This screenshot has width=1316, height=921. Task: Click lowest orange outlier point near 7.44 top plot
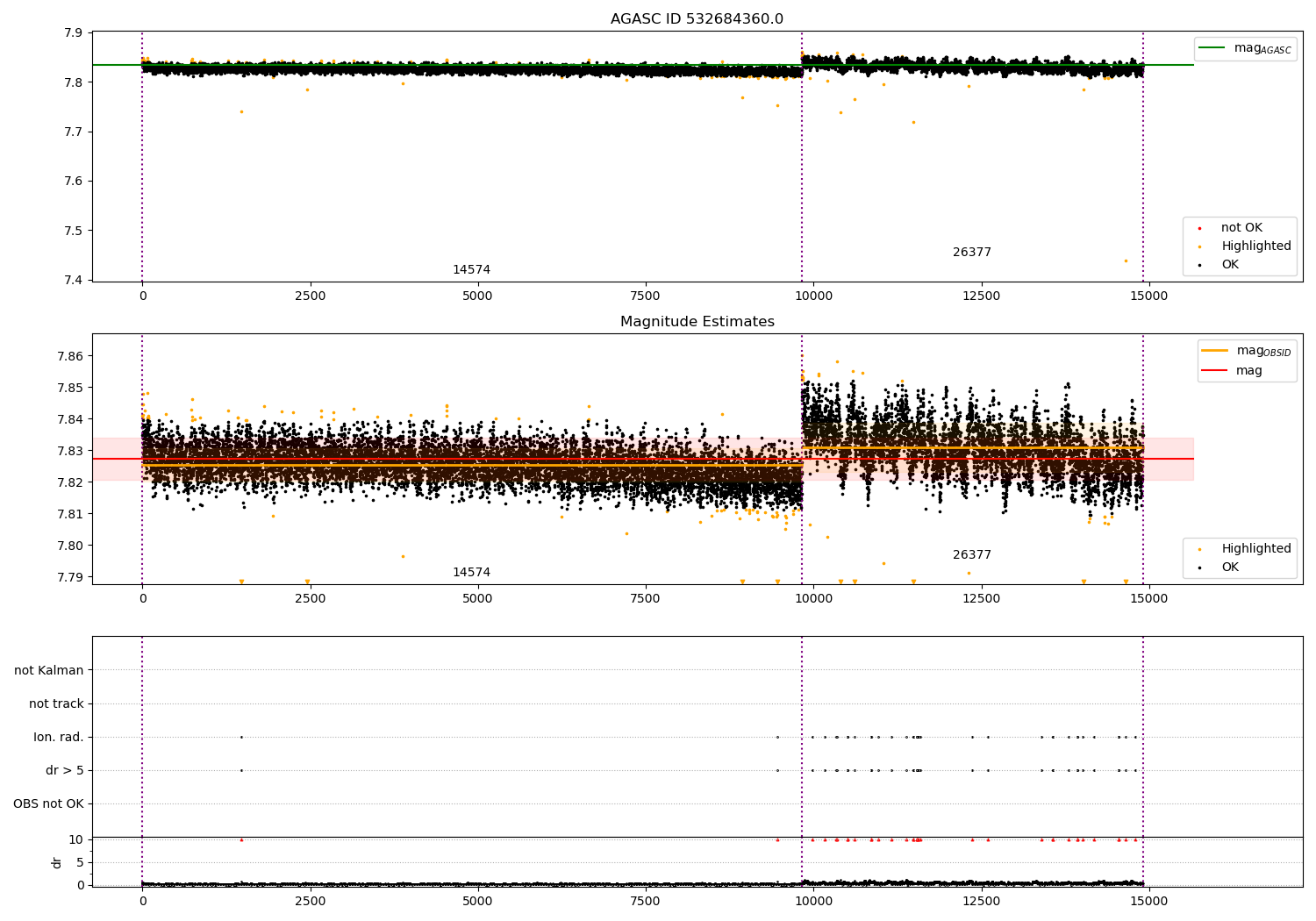1126,261
